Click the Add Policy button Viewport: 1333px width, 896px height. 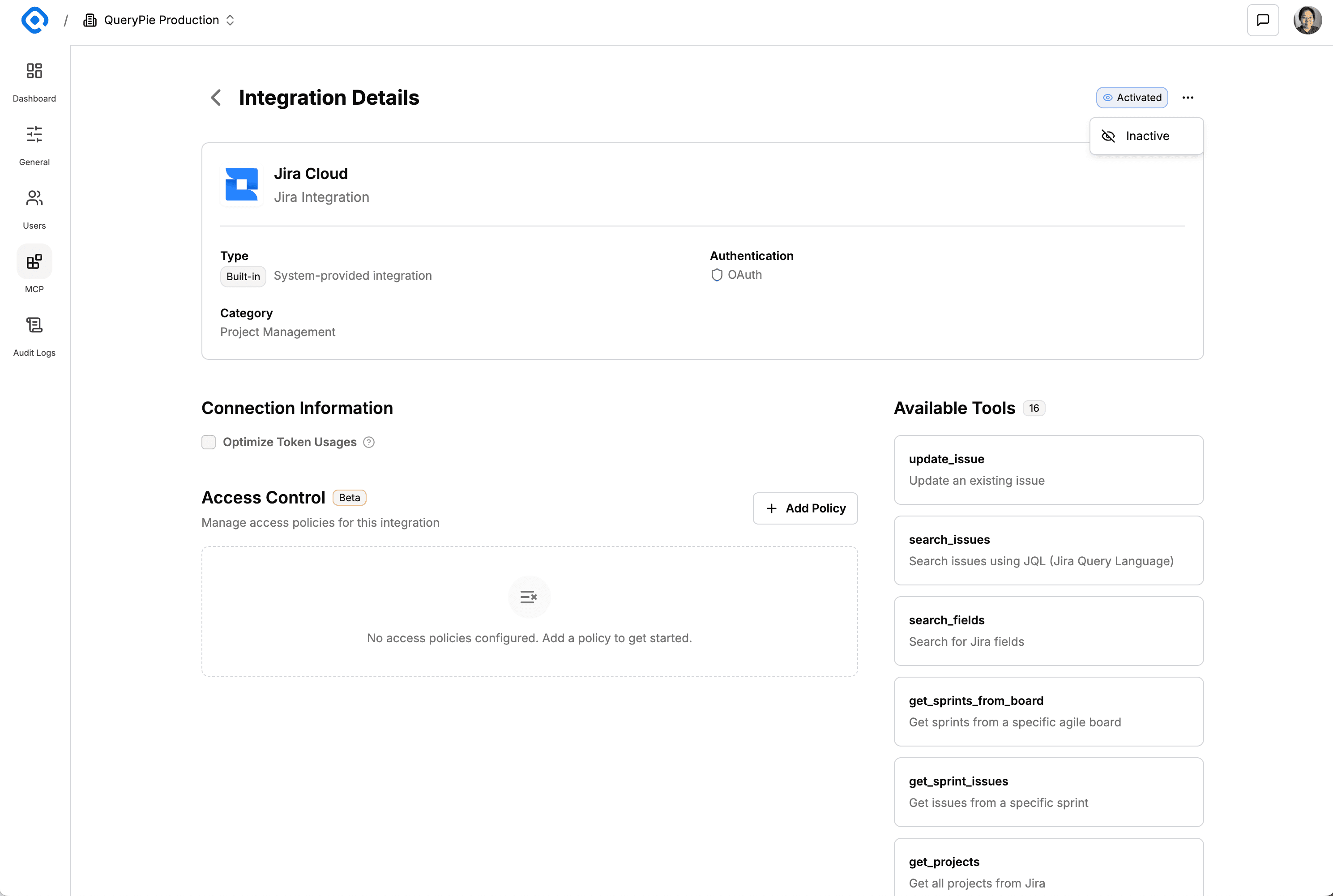805,508
